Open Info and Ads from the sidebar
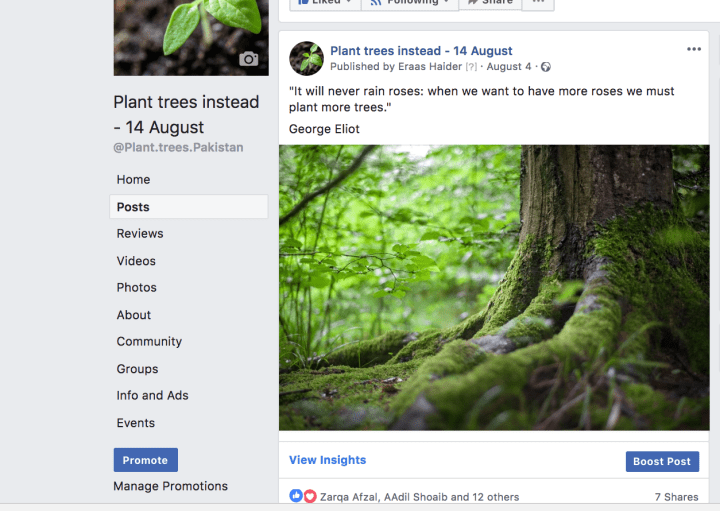 (152, 395)
